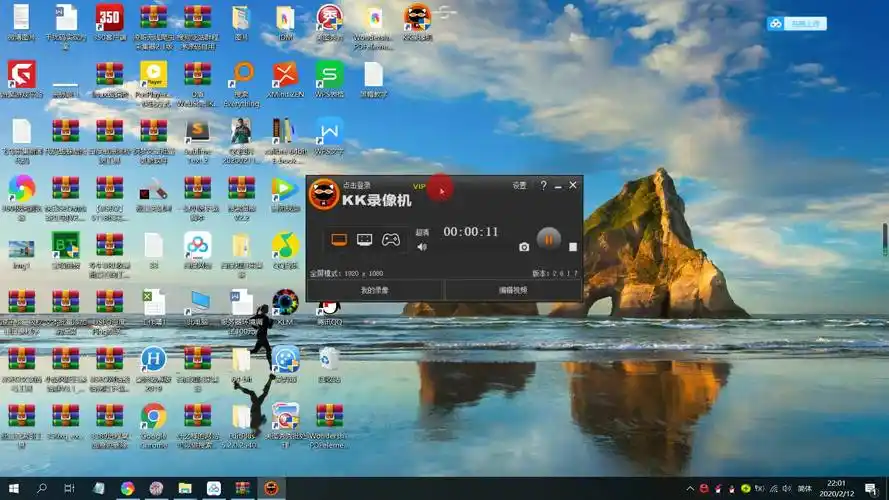Open 我的录像 recordings tab
The width and height of the screenshot is (889, 500).
tap(375, 290)
